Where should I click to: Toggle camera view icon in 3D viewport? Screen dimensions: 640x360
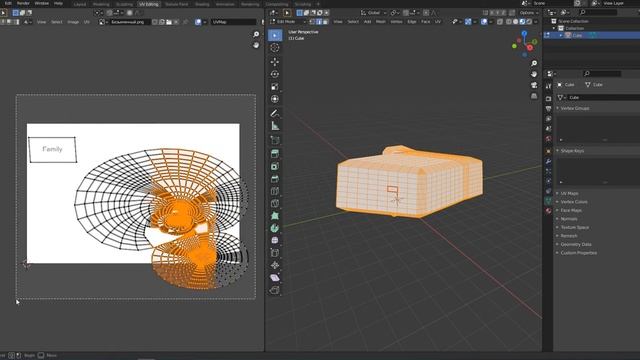534,85
